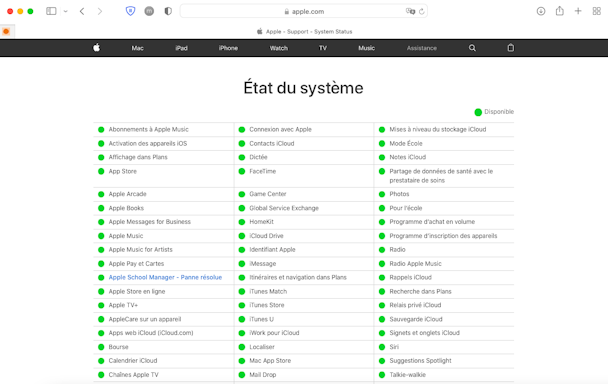
Task: Click the blue shield extension icon
Action: click(130, 11)
